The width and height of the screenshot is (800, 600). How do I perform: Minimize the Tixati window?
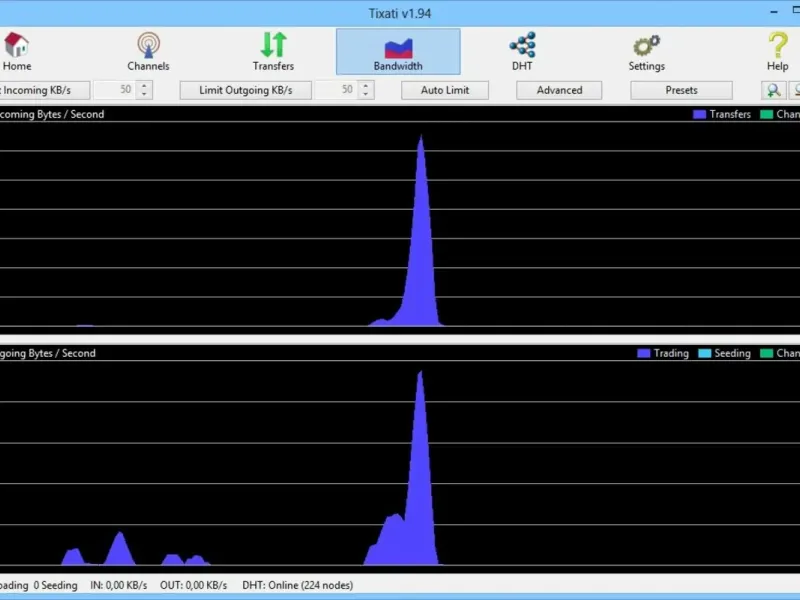point(774,12)
